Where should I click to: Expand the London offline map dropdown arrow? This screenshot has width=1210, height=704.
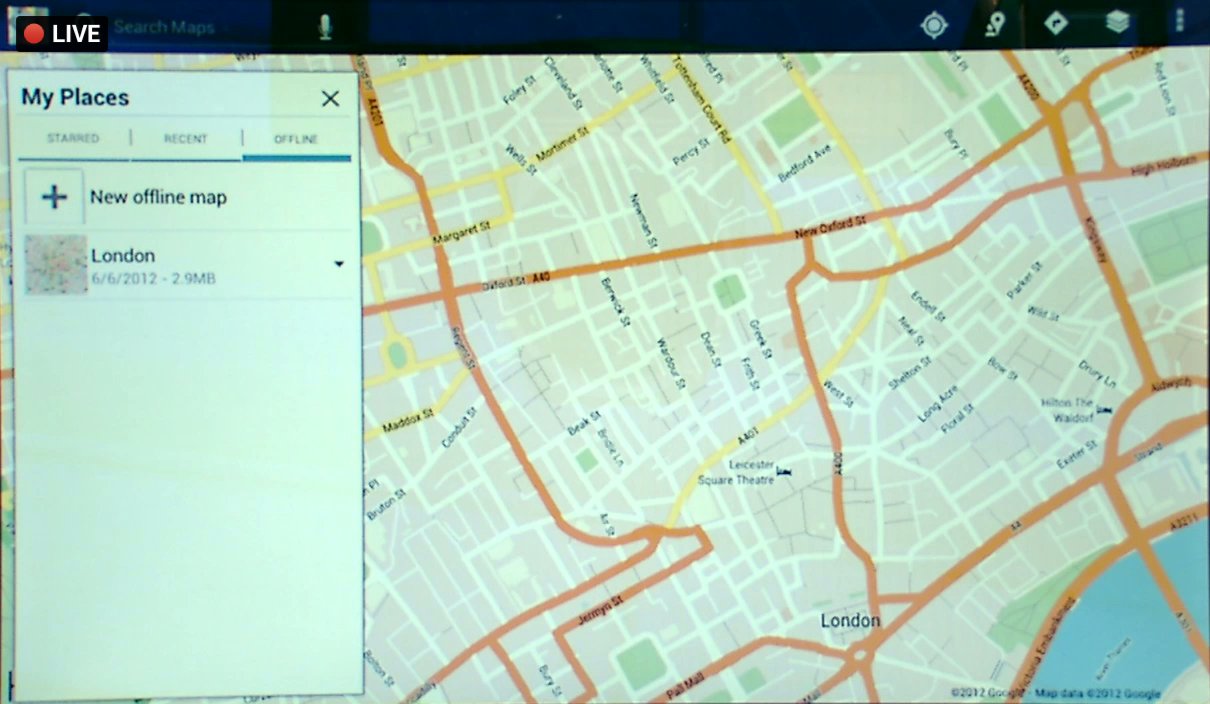pos(339,264)
